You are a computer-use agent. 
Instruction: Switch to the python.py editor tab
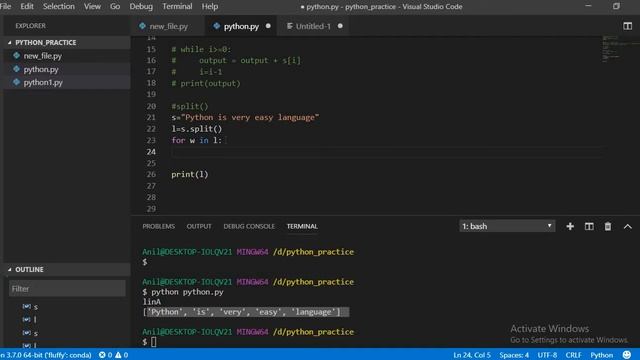tap(241, 26)
